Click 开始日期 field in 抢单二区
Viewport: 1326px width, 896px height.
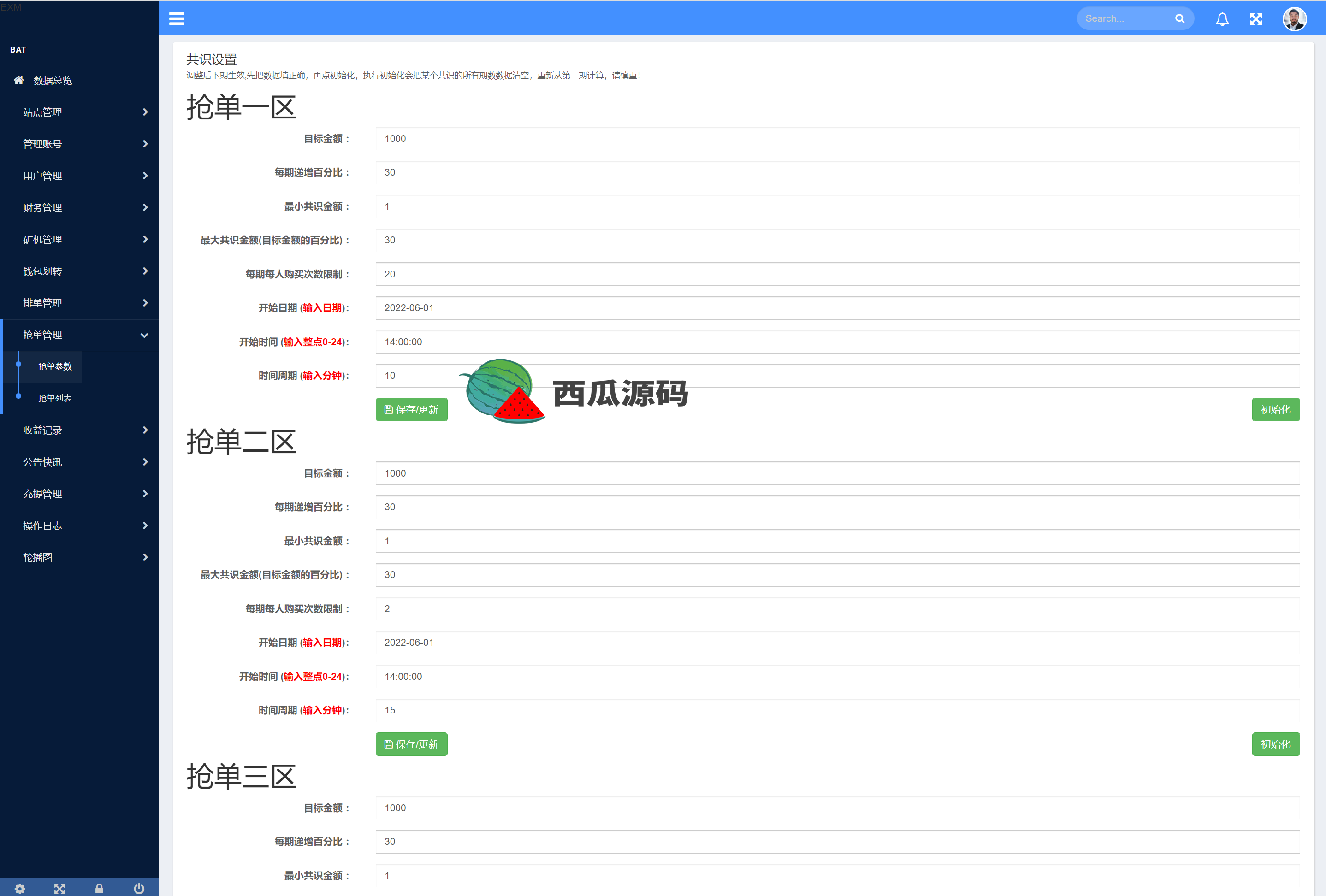tap(837, 643)
